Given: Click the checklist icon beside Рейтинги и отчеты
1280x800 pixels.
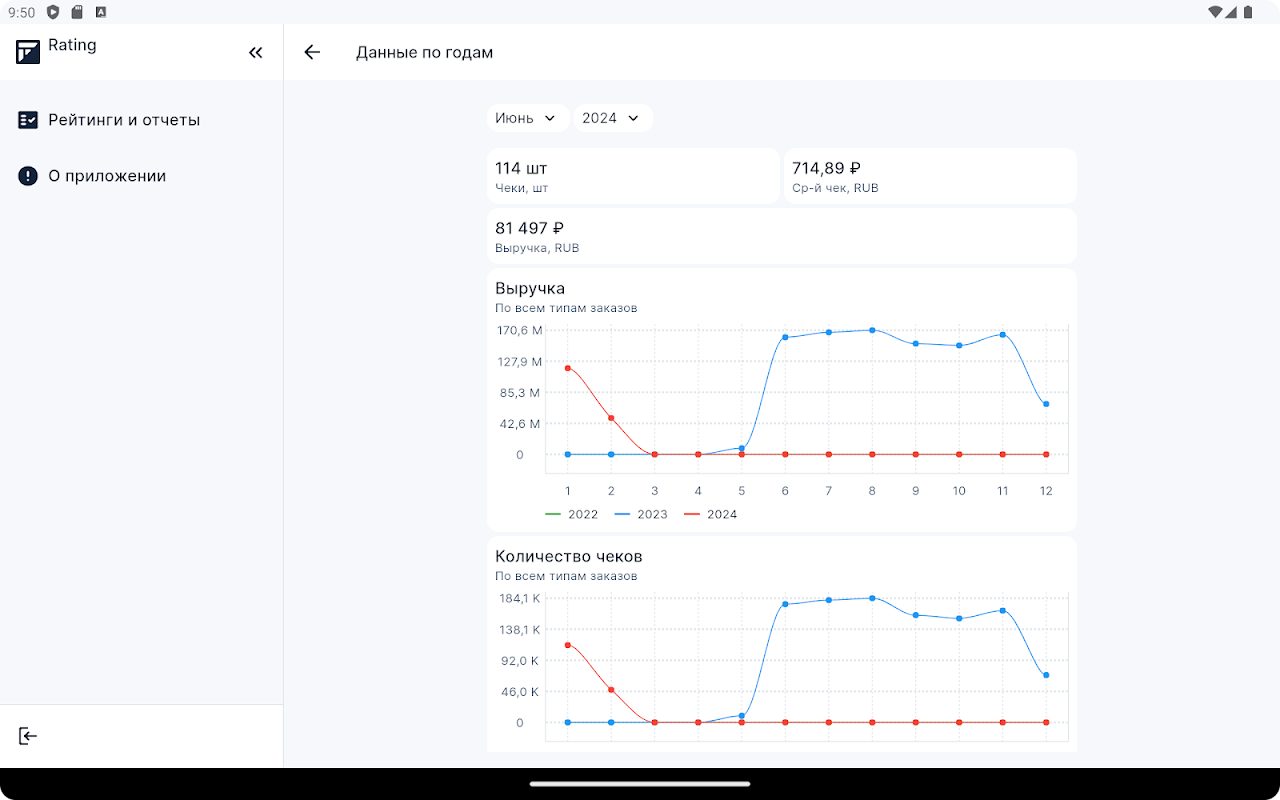Looking at the screenshot, I should 28,120.
